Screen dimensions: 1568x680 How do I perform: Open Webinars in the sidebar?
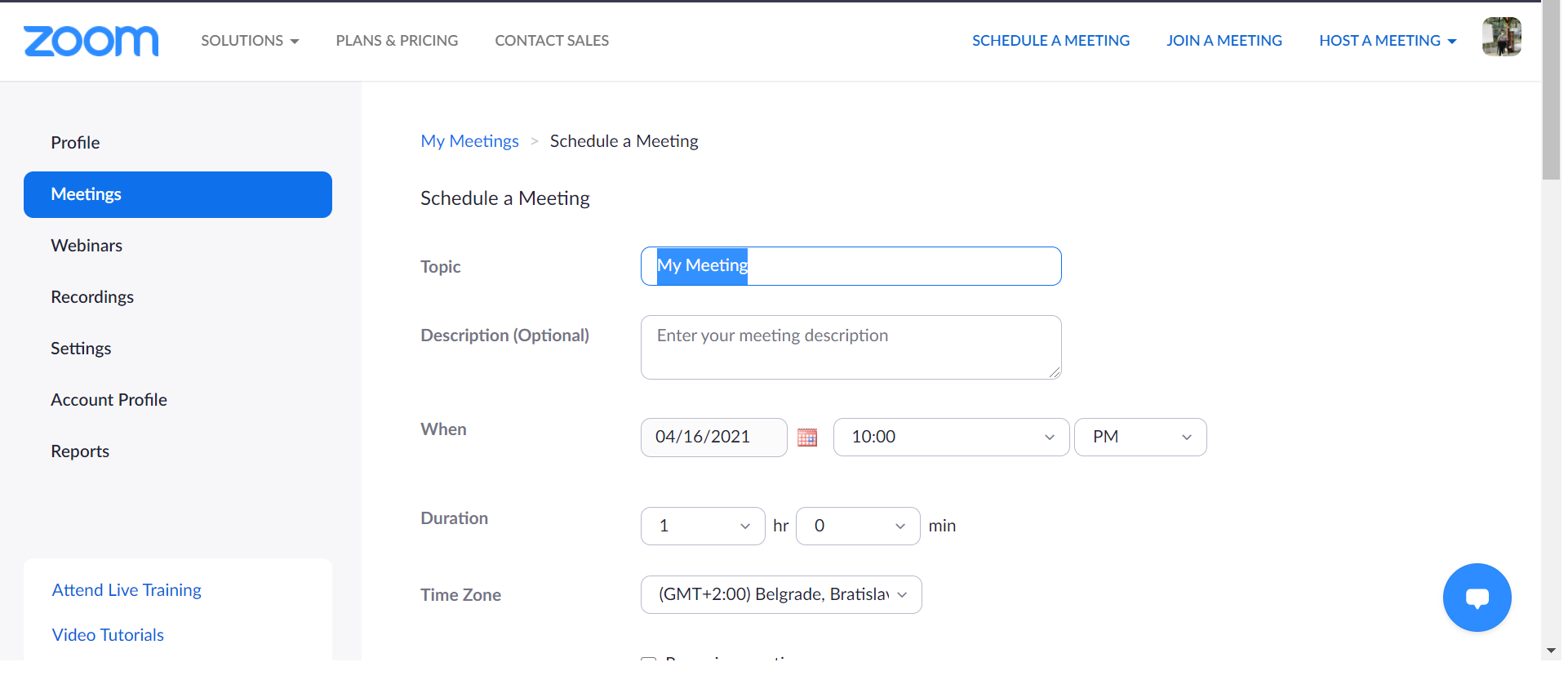pyautogui.click(x=87, y=246)
